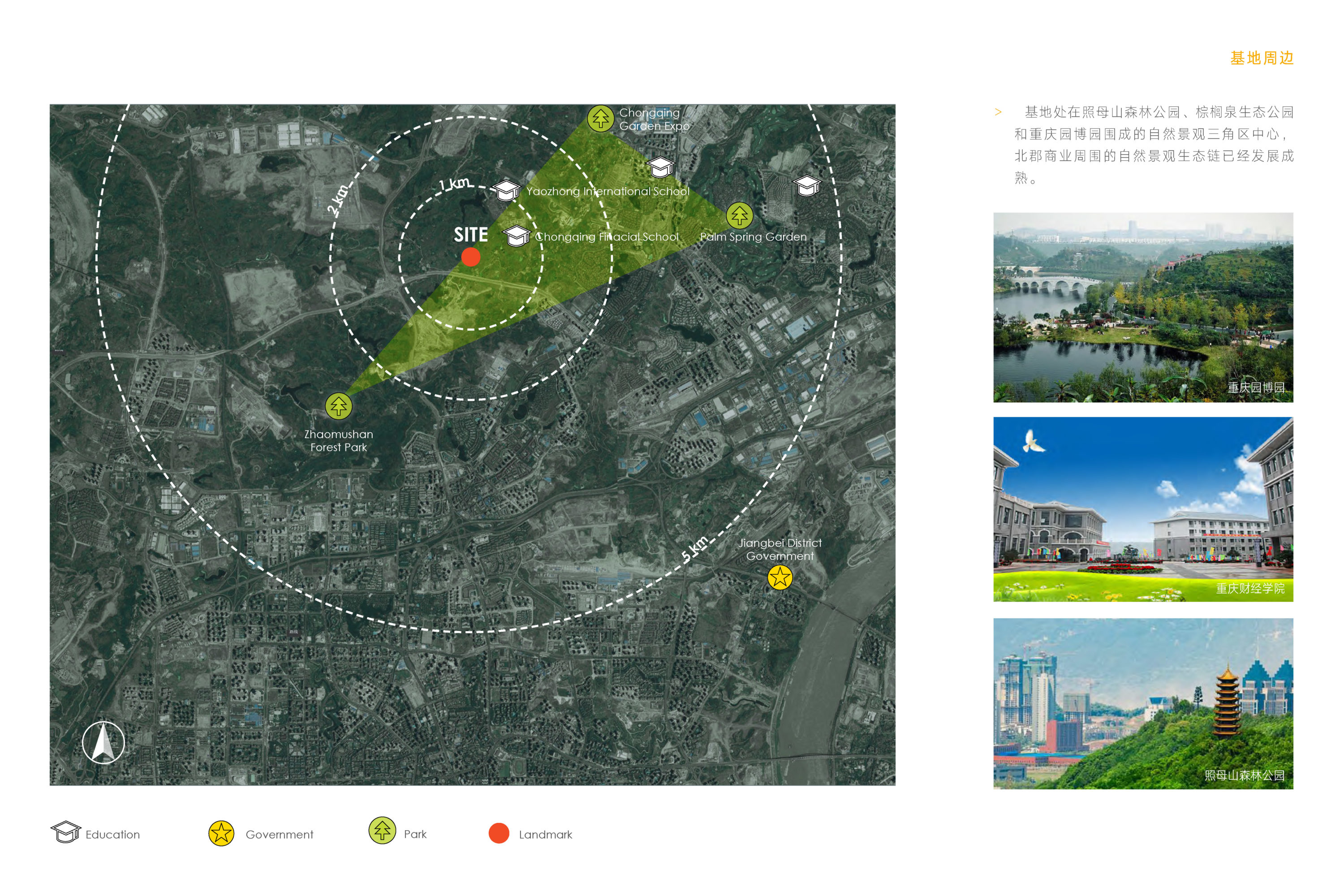Click the Chongqing Finacial School label
The height and width of the screenshot is (896, 1344).
tap(607, 237)
